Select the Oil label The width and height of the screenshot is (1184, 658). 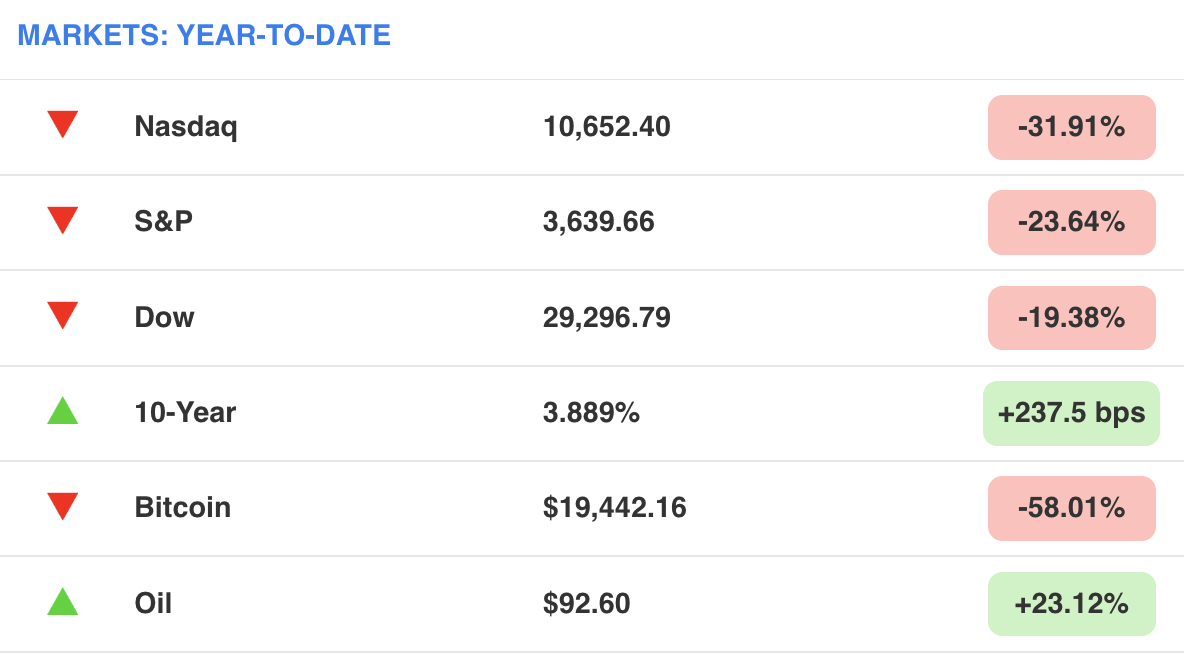[x=153, y=603]
